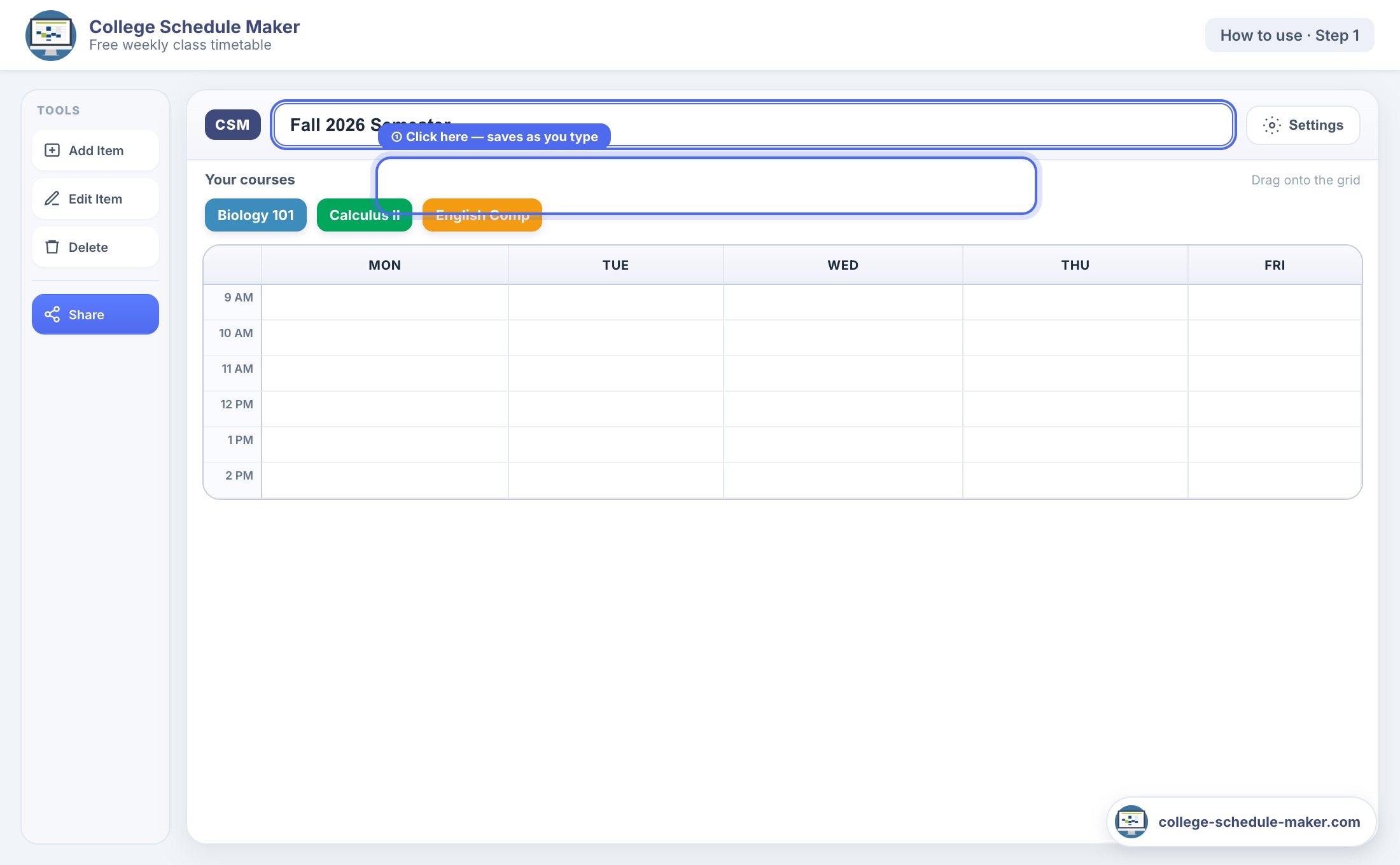Click the 10 AM row label
This screenshot has height=865, width=1400.
tap(235, 333)
